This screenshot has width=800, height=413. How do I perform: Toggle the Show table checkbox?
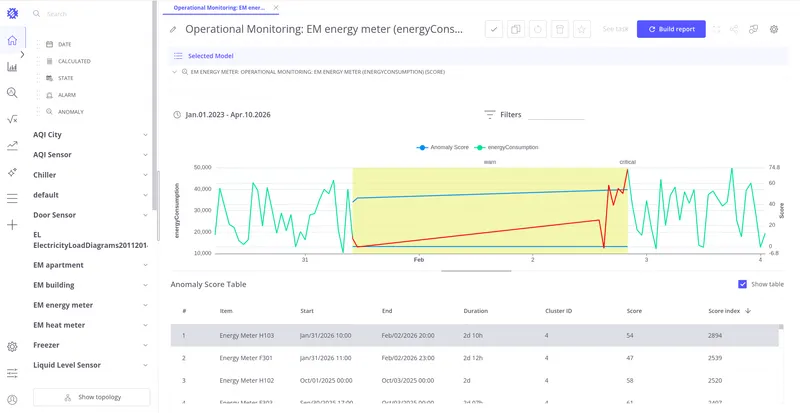pyautogui.click(x=742, y=284)
